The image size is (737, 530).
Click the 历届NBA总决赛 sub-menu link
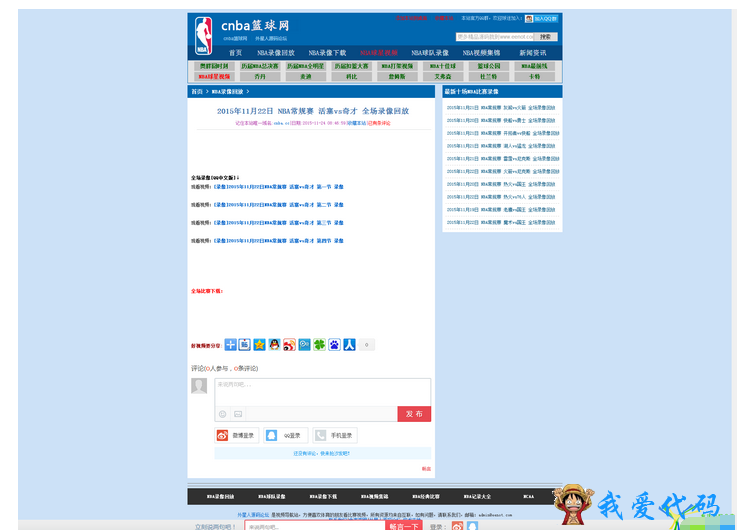pyautogui.click(x=260, y=66)
